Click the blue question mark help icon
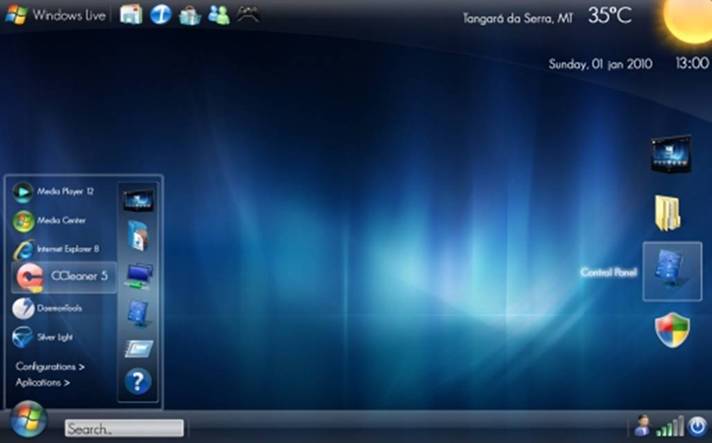This screenshot has height=443, width=712. [x=138, y=381]
